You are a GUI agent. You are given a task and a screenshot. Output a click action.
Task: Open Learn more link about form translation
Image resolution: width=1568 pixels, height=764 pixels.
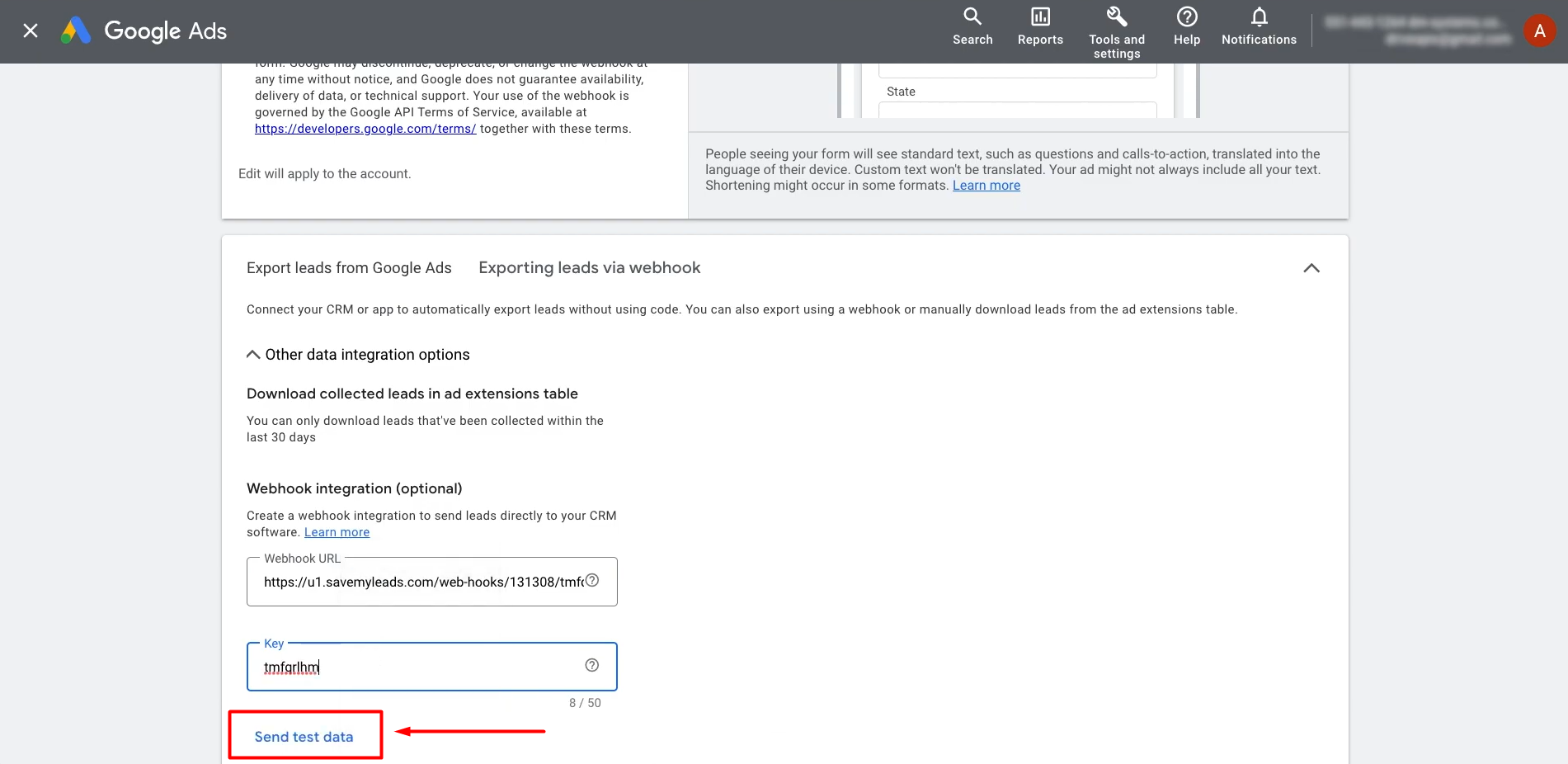[x=986, y=186]
